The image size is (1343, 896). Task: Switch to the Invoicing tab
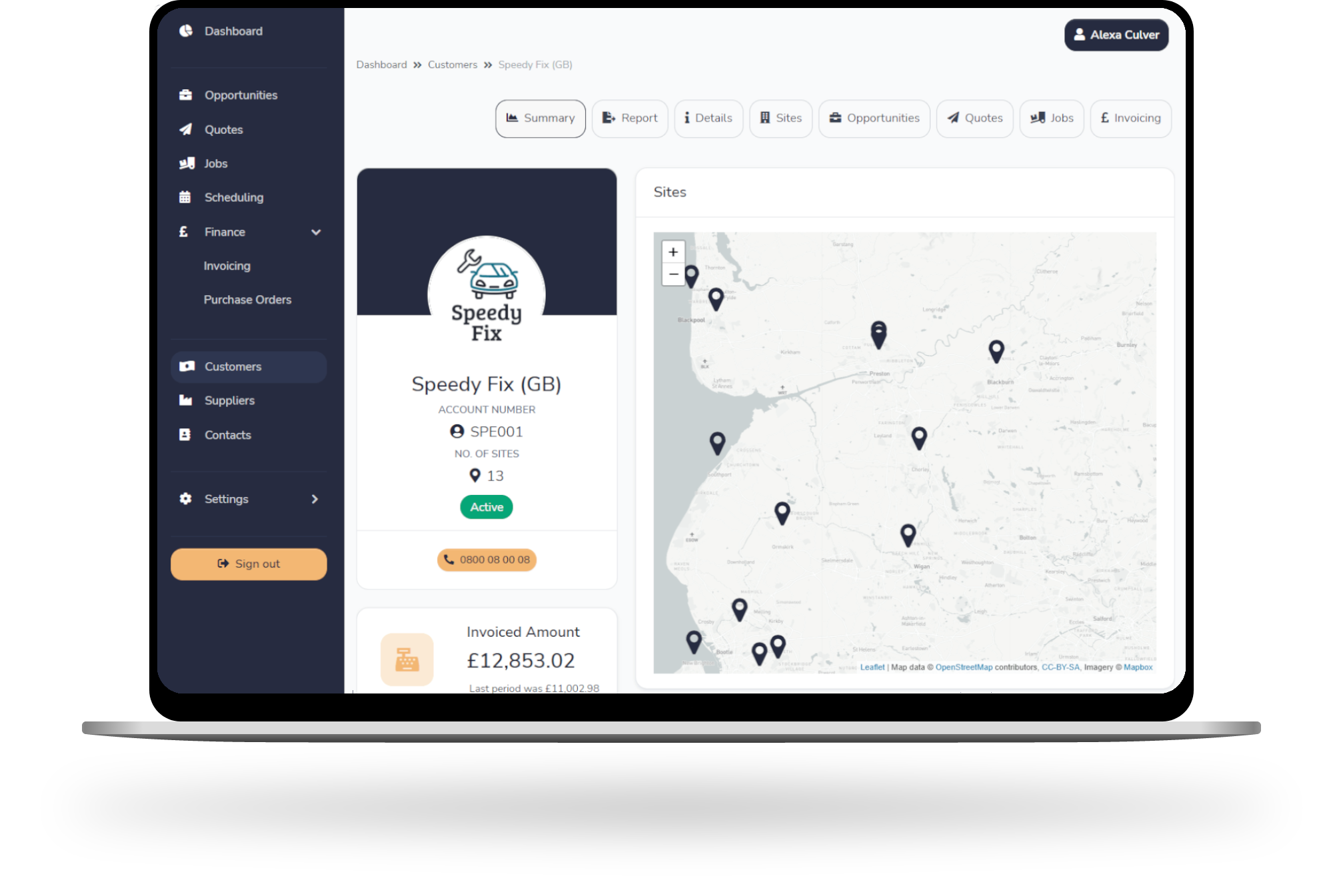pos(1131,118)
